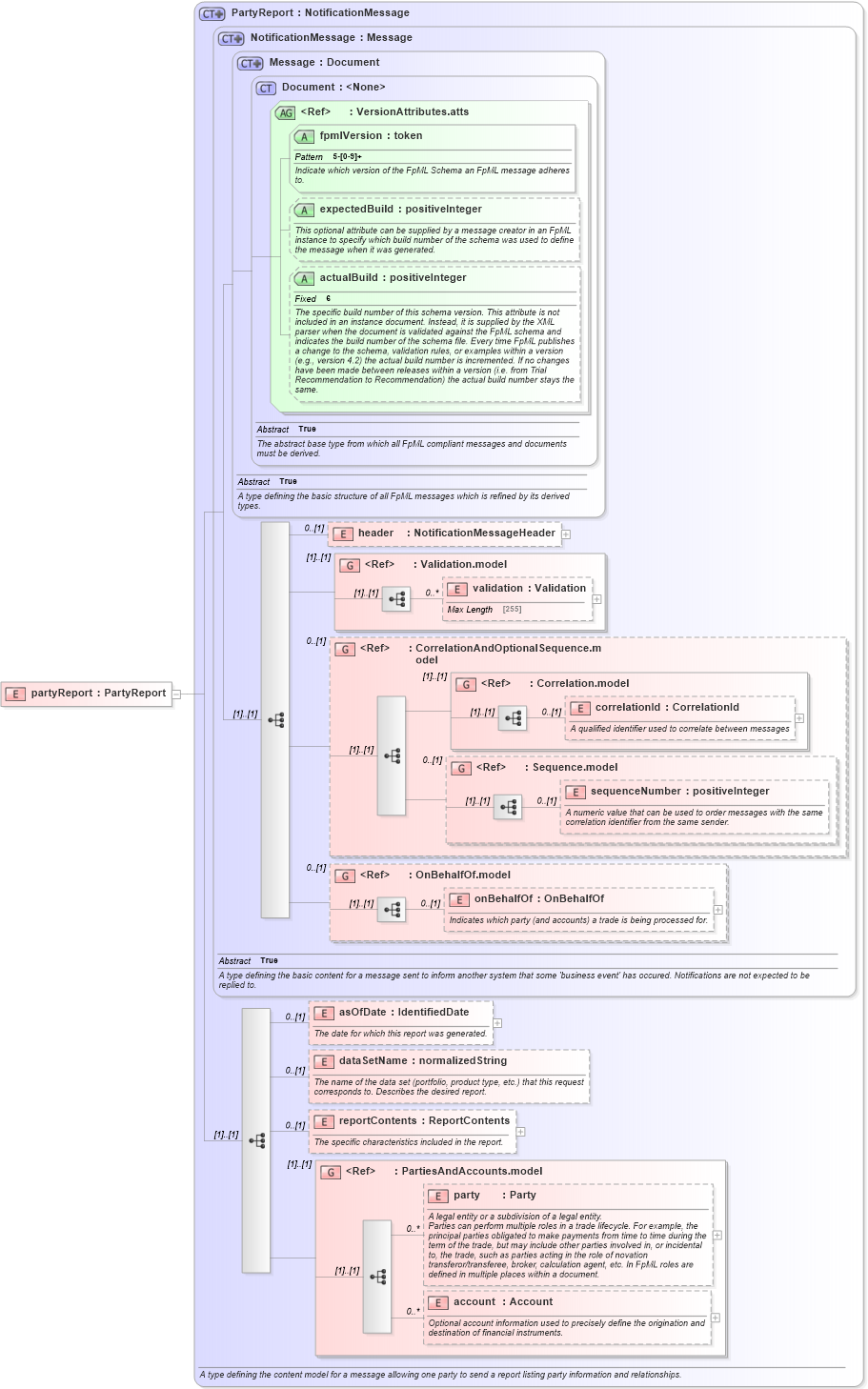Click the G icon of CorrelationAndOptionalSequence model
868x1389 pixels.
[345, 649]
